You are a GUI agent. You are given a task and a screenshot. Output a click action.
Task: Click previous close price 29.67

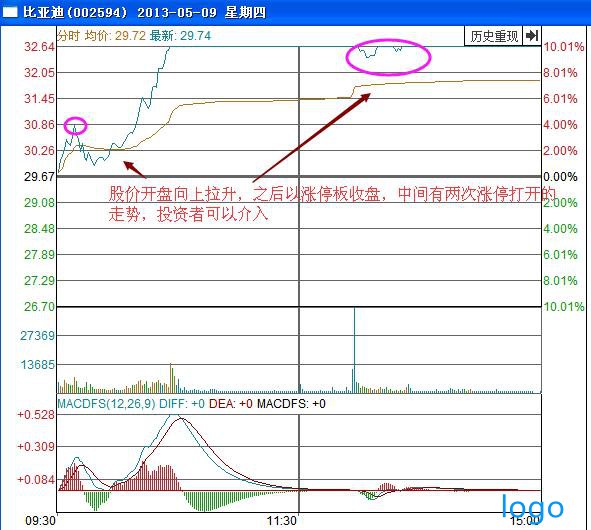pyautogui.click(x=39, y=176)
